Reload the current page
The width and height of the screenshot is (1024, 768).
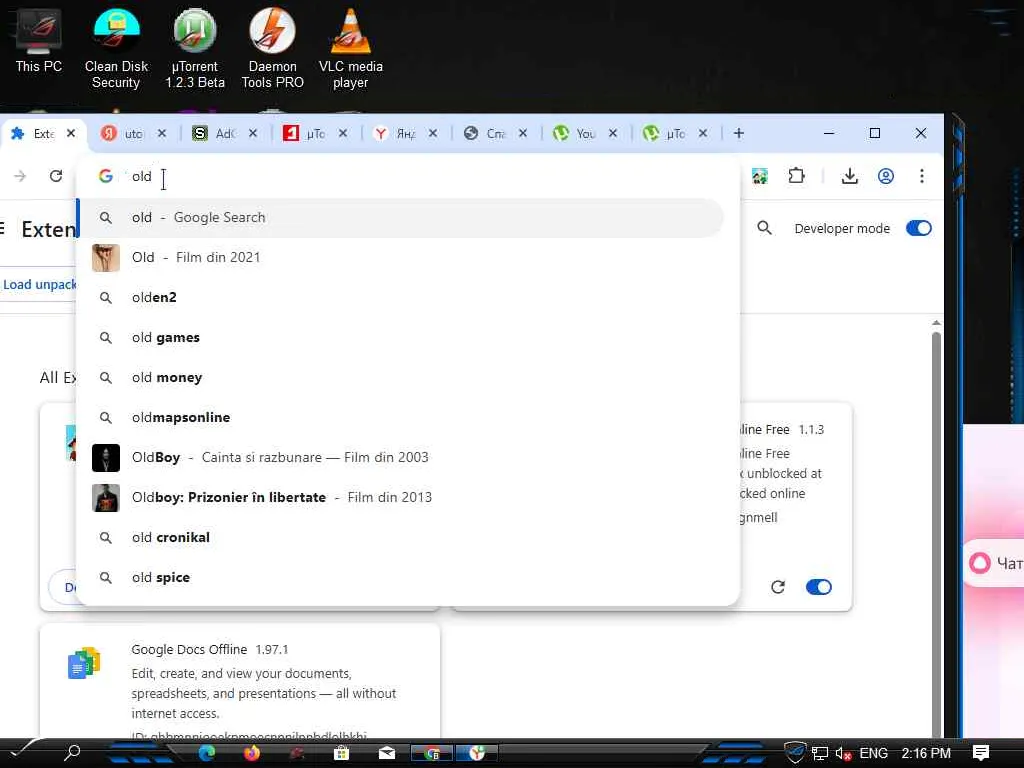56,176
